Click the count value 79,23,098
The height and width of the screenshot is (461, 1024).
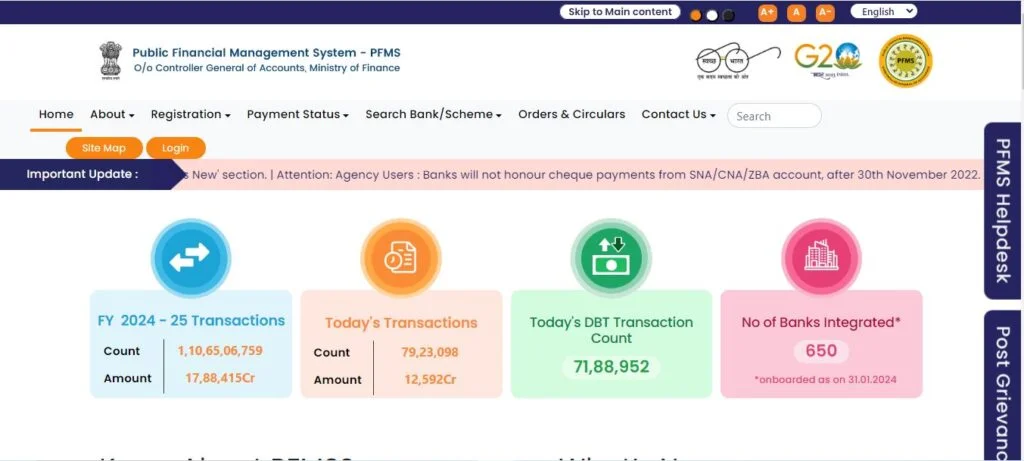430,353
